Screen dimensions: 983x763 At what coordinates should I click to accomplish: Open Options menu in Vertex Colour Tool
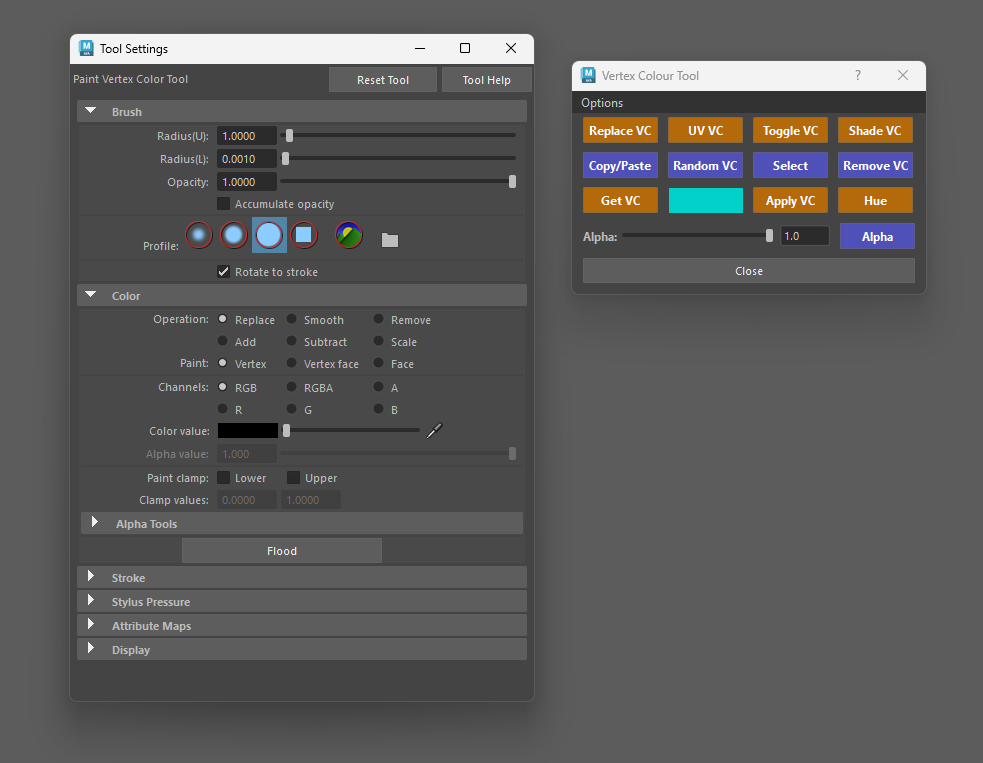[x=602, y=103]
